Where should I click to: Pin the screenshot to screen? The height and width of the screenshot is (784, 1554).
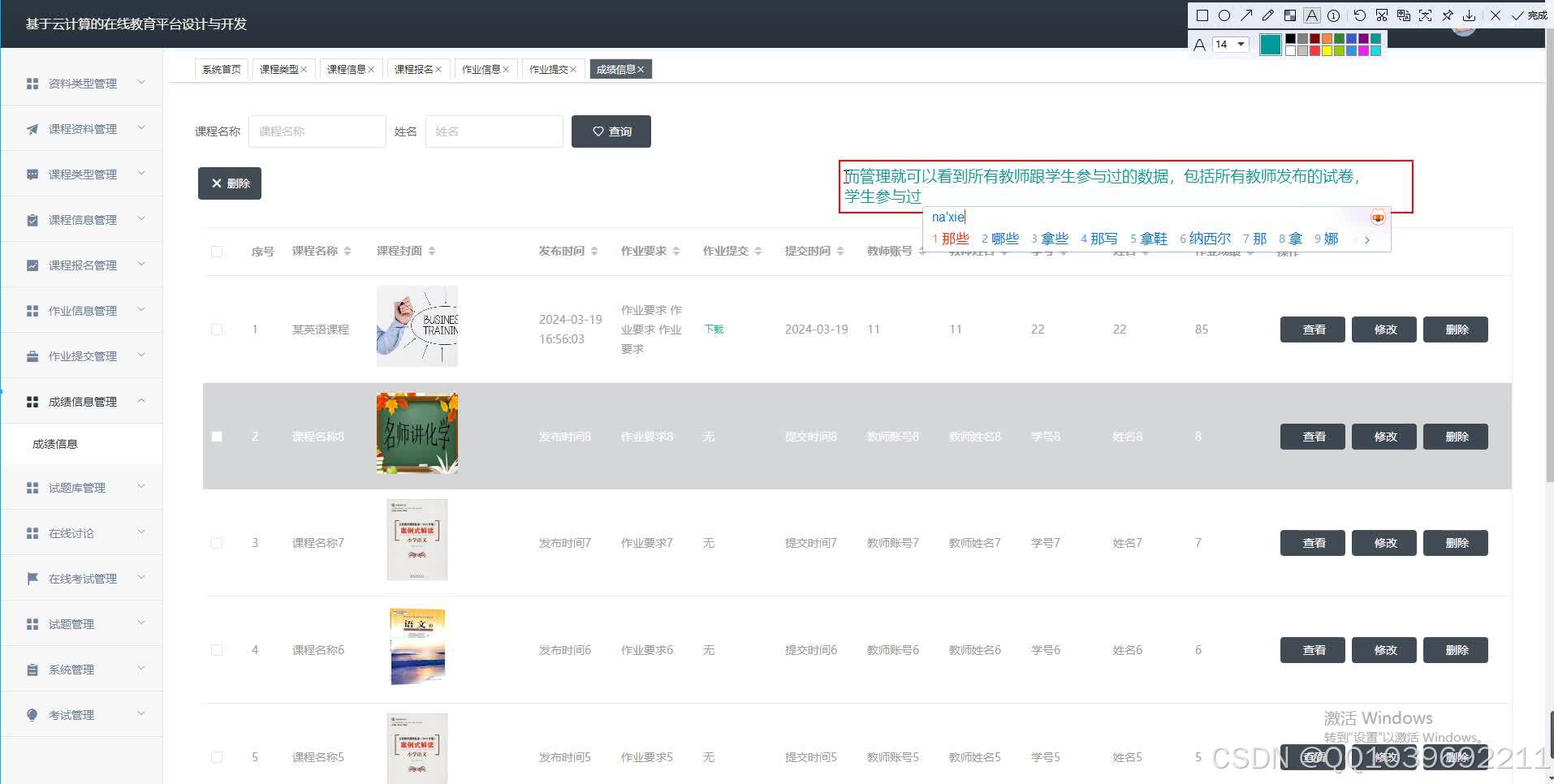(x=1448, y=15)
